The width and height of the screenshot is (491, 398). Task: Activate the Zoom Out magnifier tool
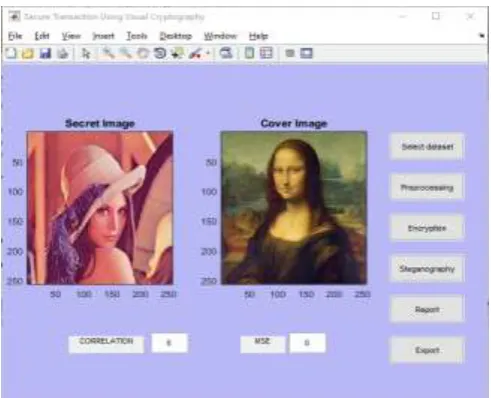tap(125, 53)
